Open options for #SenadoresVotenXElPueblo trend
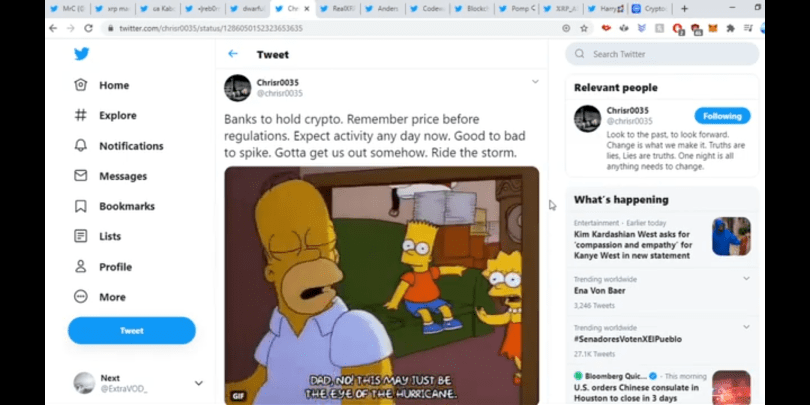The image size is (810, 405). 746,327
